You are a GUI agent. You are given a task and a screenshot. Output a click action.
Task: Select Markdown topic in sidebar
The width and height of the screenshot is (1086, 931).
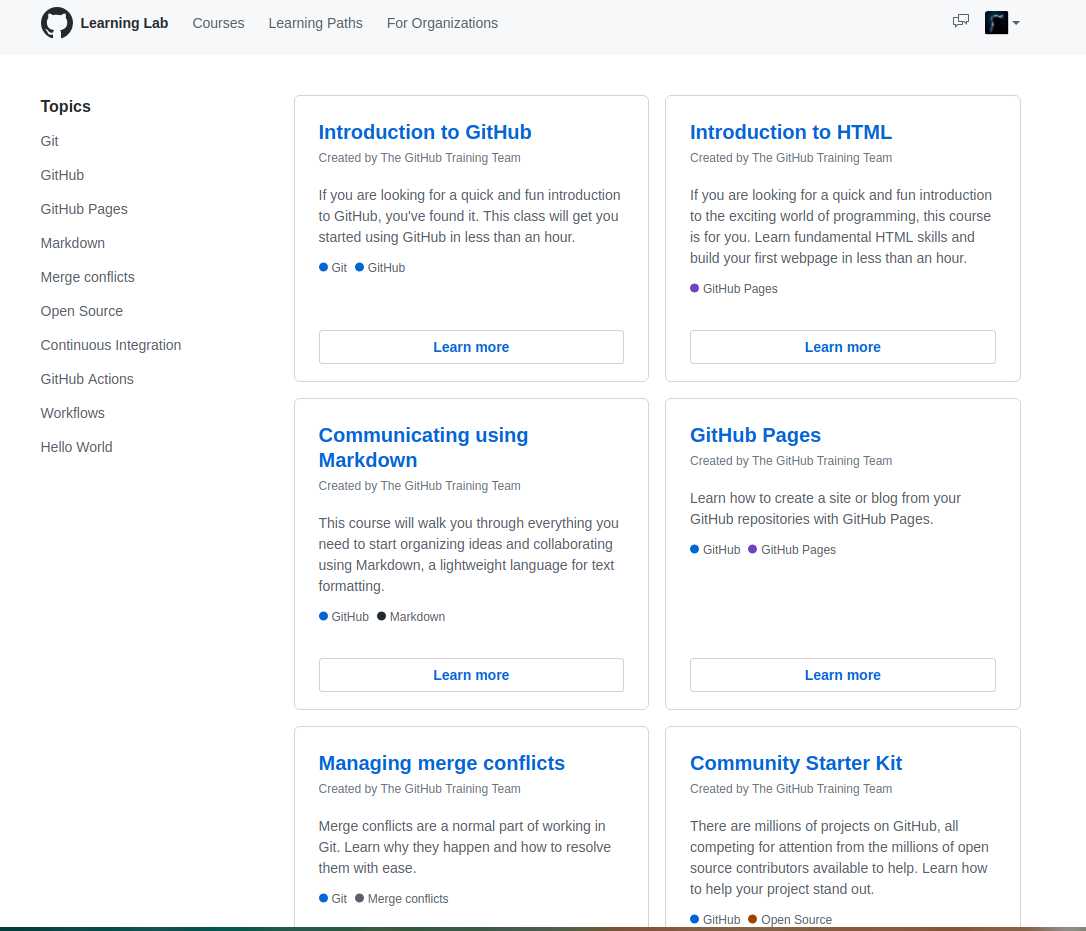[73, 242]
